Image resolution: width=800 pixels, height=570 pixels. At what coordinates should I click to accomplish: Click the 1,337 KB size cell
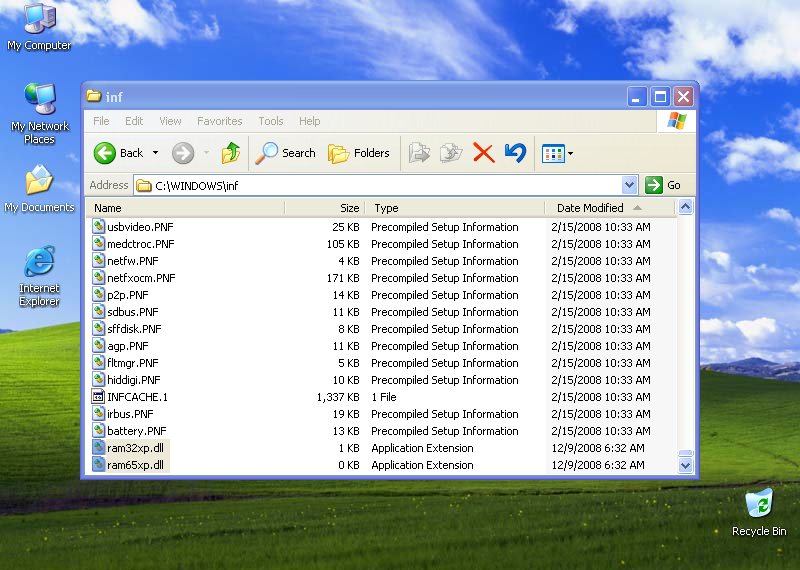pyautogui.click(x=338, y=397)
